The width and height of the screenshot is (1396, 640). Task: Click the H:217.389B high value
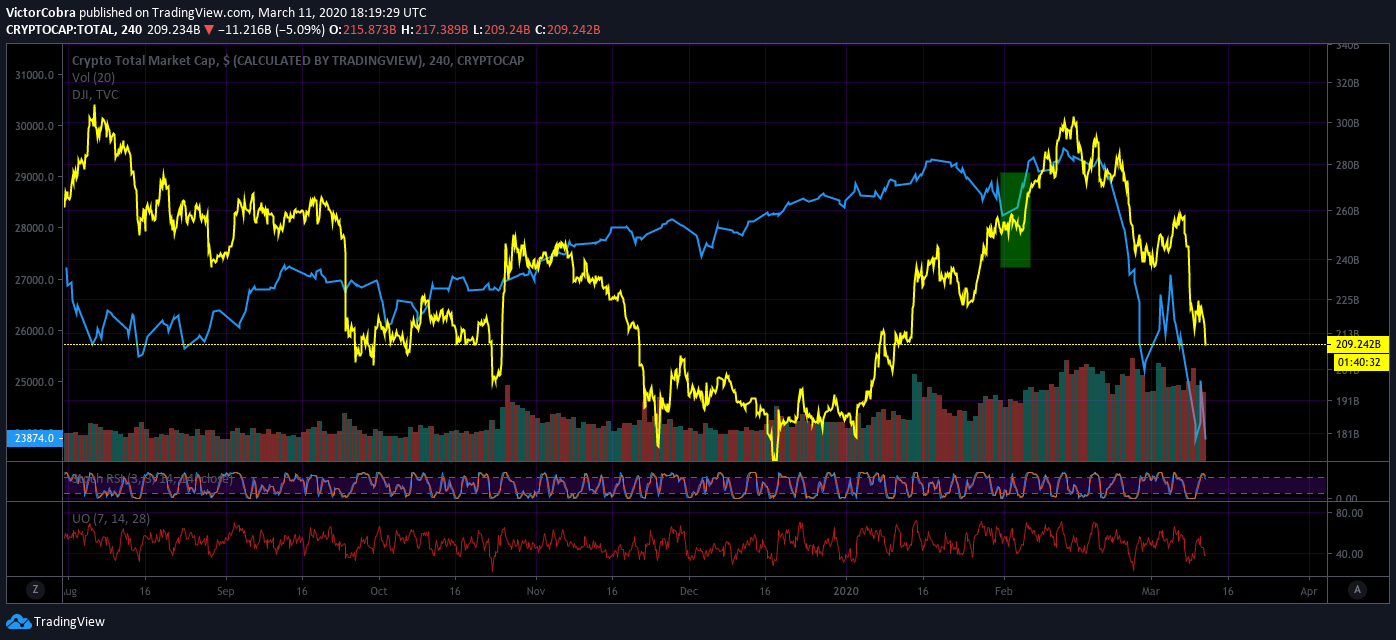[433, 30]
